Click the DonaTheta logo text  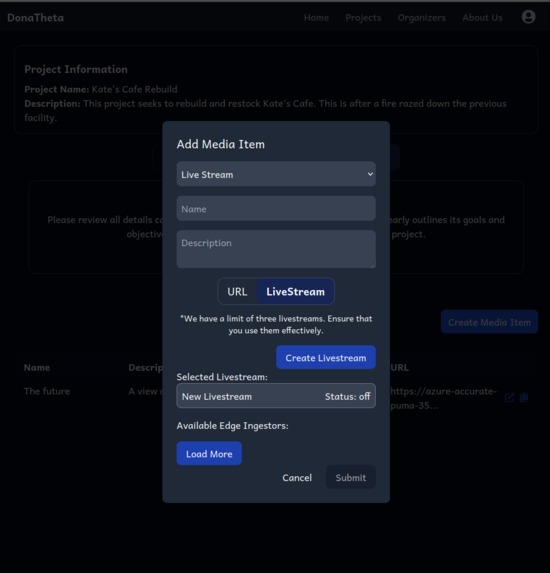(x=35, y=18)
